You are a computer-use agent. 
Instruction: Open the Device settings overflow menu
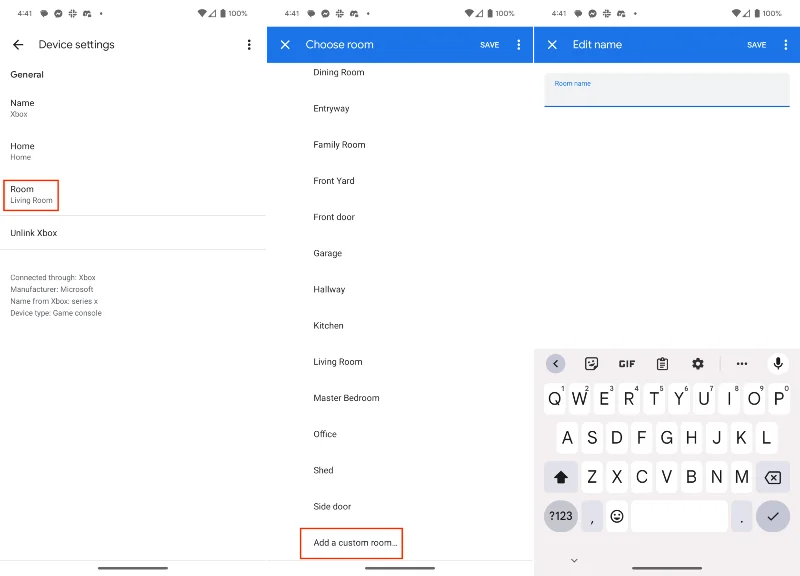(248, 44)
